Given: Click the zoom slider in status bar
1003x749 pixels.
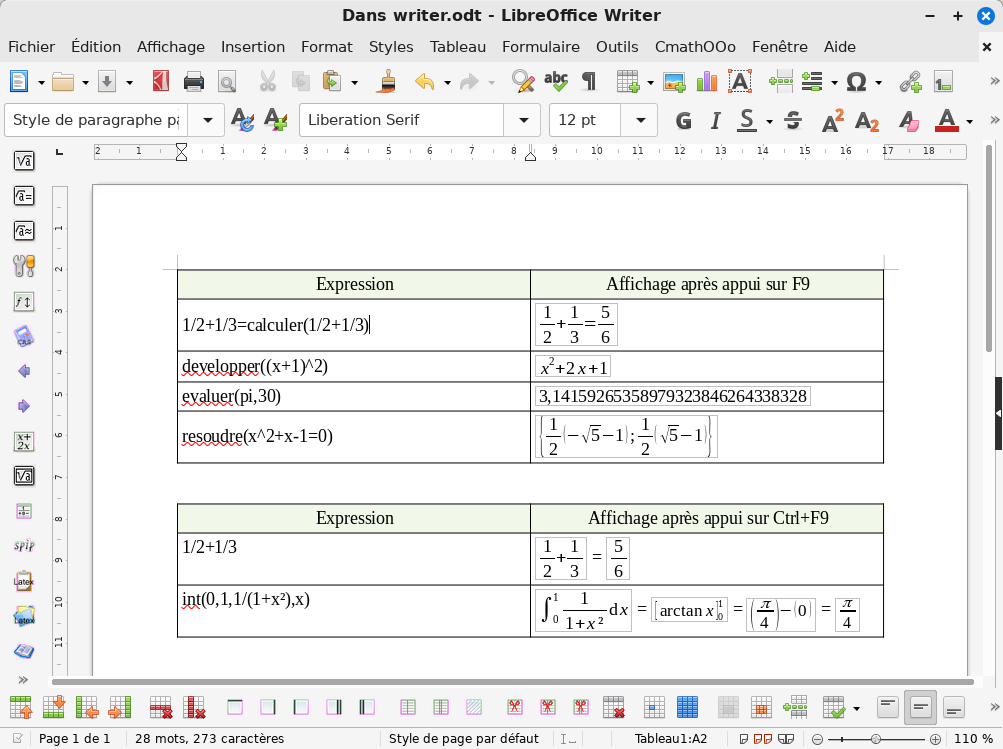Looking at the screenshot, I should tap(876, 739).
